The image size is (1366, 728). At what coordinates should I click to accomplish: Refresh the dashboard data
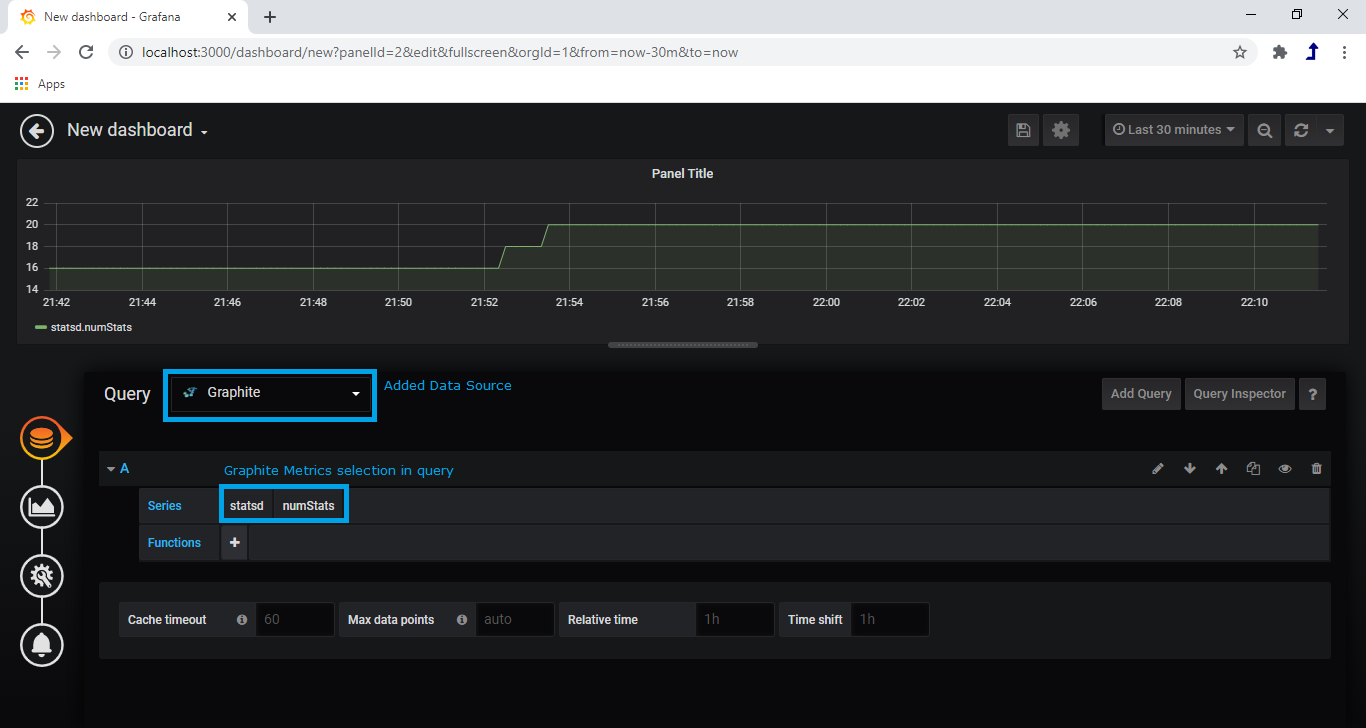[x=1301, y=129]
